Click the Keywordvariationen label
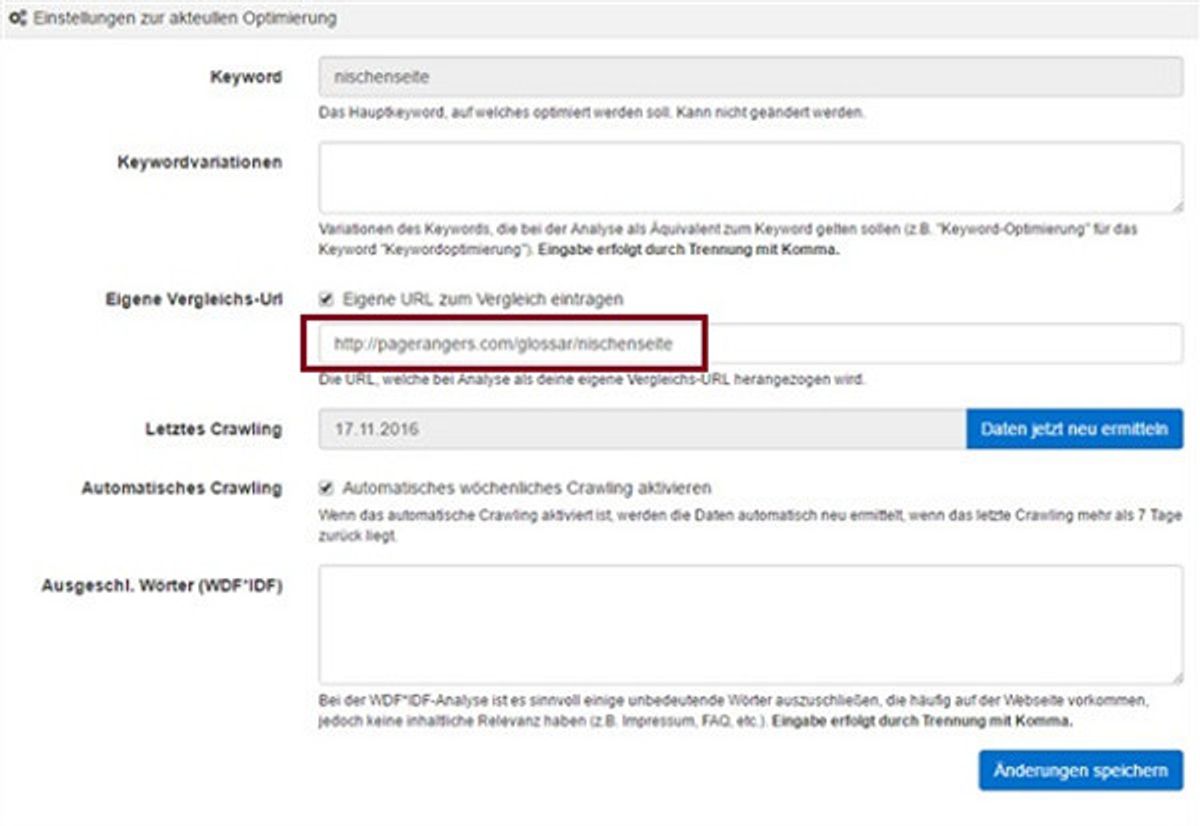Image resolution: width=1200 pixels, height=826 pixels. pos(200,162)
